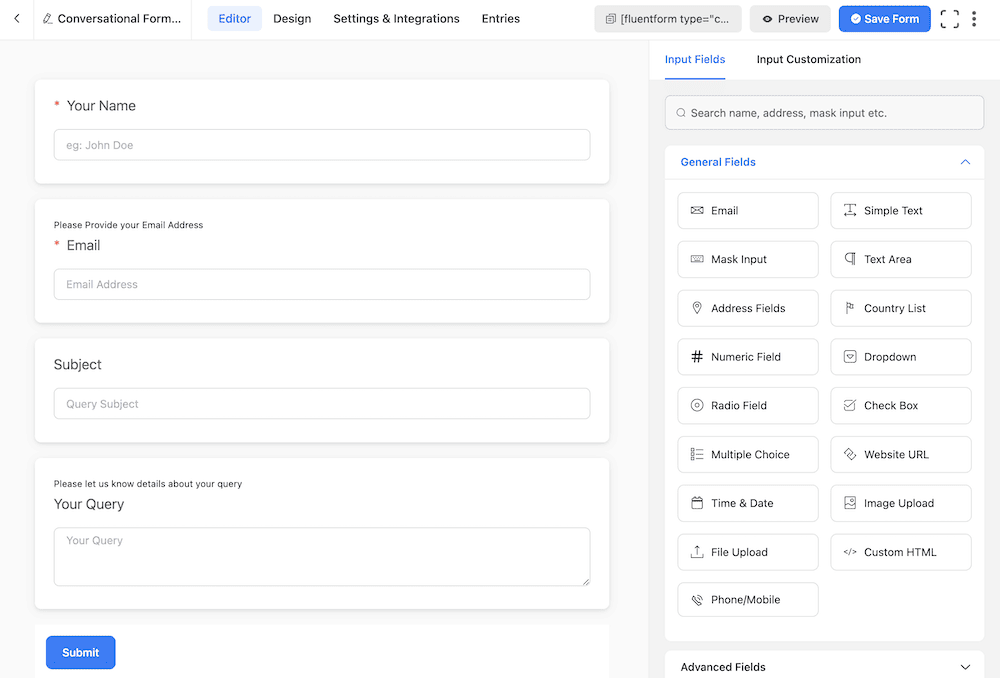
Task: Click the field search input box
Action: 824,113
